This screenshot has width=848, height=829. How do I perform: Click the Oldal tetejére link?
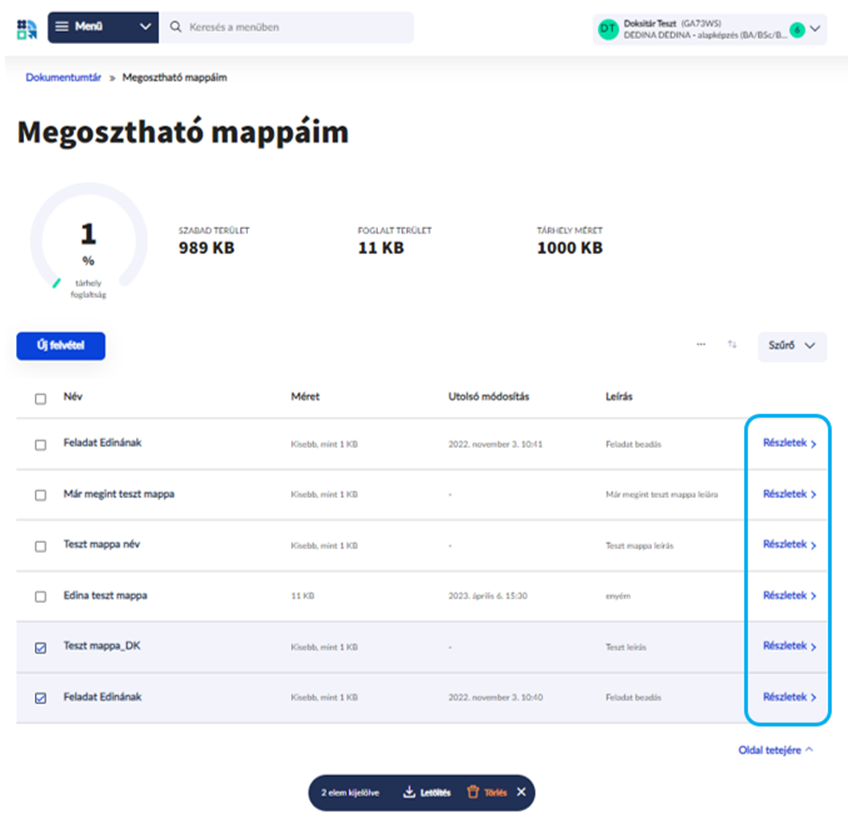pos(775,749)
